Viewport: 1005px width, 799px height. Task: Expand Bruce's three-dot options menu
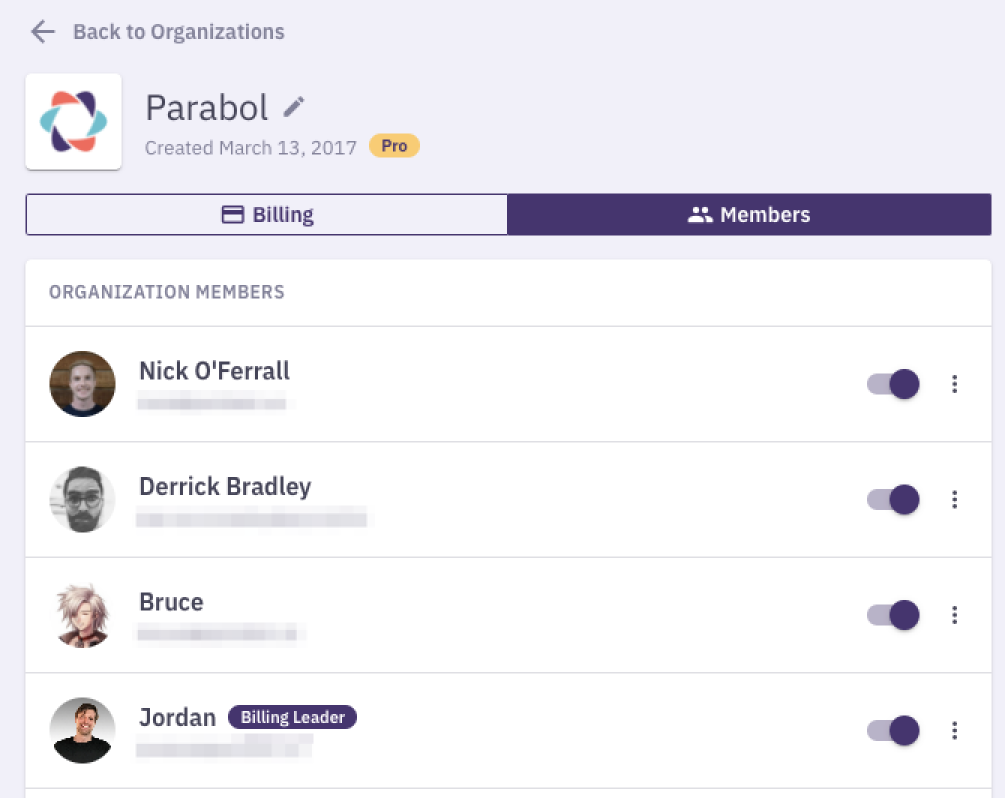pos(954,615)
